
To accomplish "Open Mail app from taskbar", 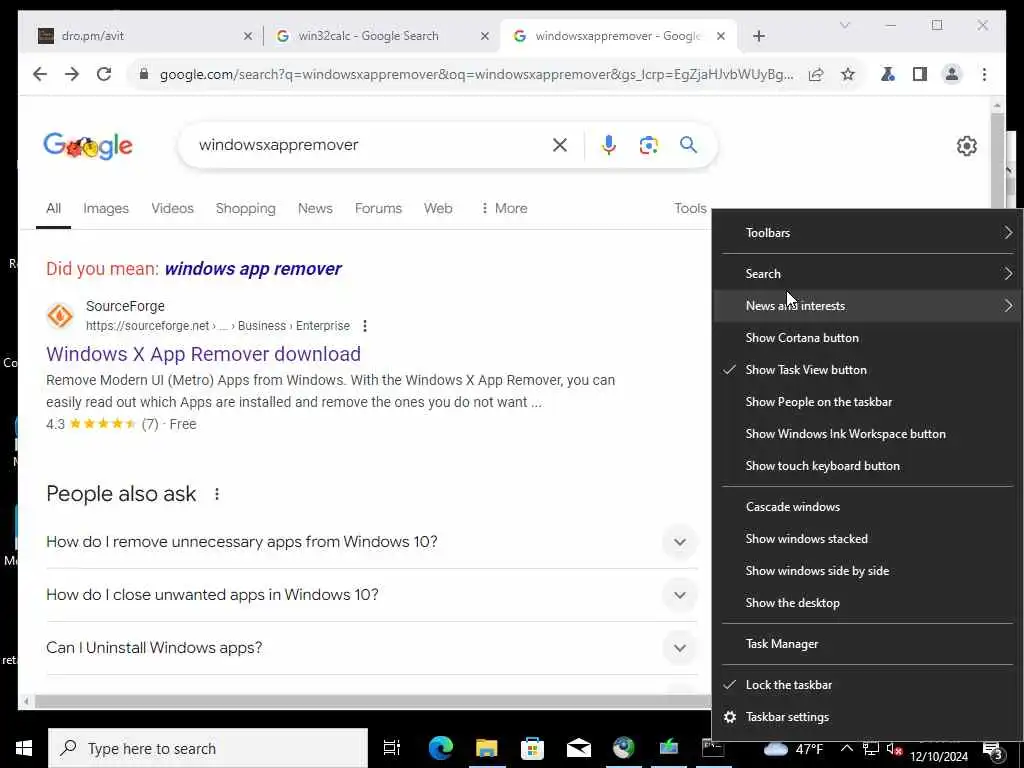I will [x=579, y=748].
